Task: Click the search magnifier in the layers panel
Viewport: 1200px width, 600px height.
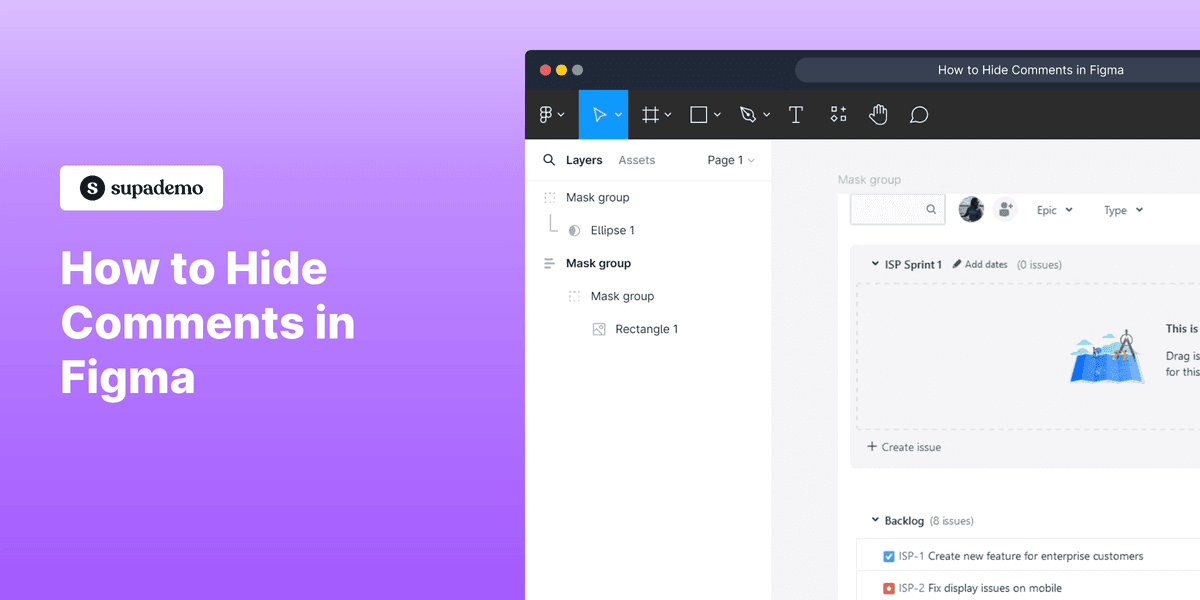Action: [x=549, y=159]
